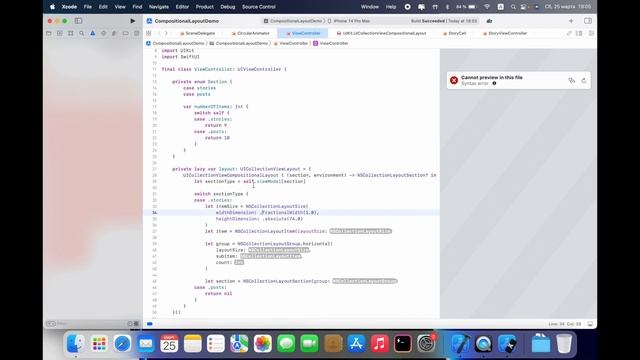Go back in editor history
Viewport: 640px width, 360px height.
(159, 33)
